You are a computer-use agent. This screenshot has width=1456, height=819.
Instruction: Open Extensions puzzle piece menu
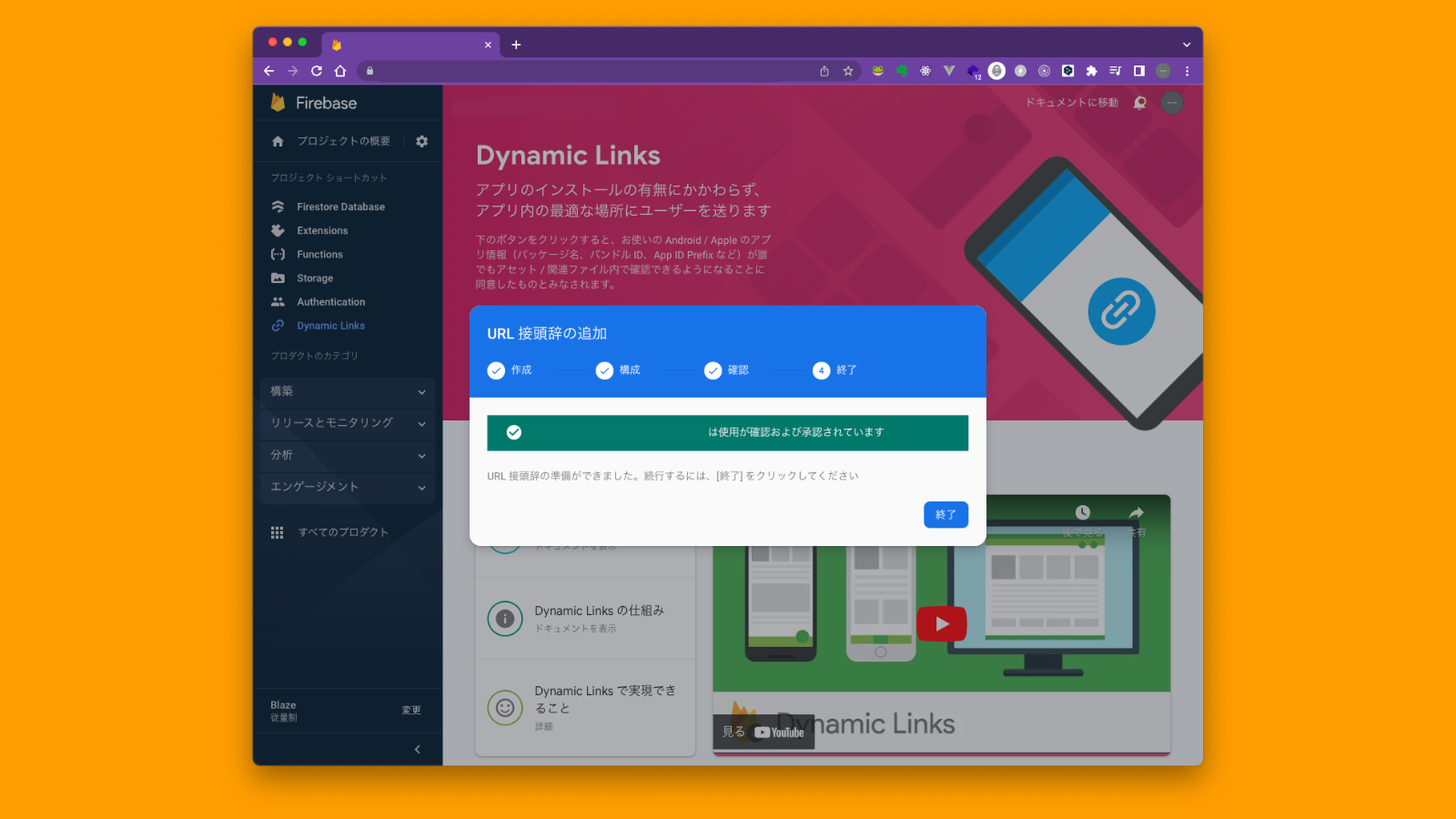click(x=1092, y=71)
